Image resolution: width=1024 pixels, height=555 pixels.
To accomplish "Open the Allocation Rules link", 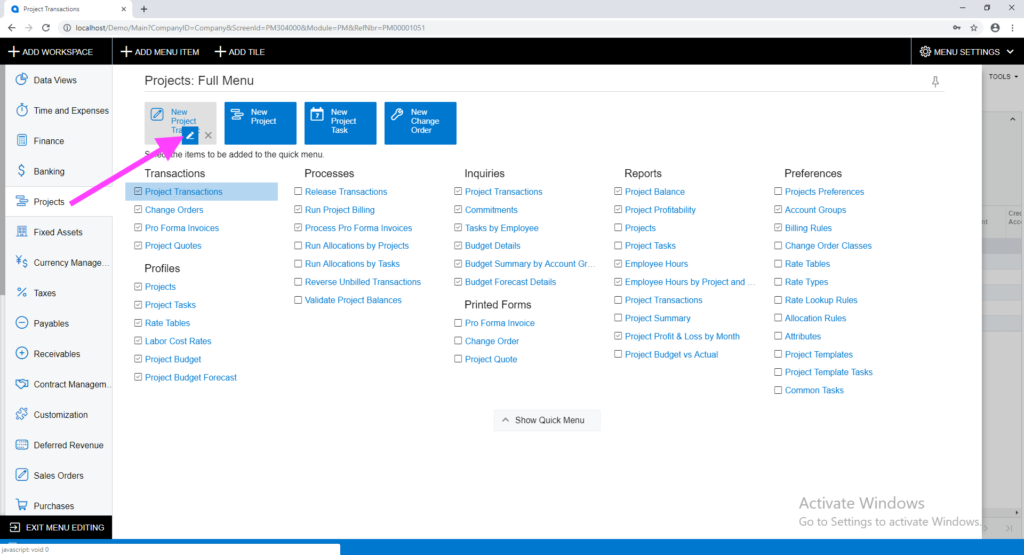I will [815, 318].
